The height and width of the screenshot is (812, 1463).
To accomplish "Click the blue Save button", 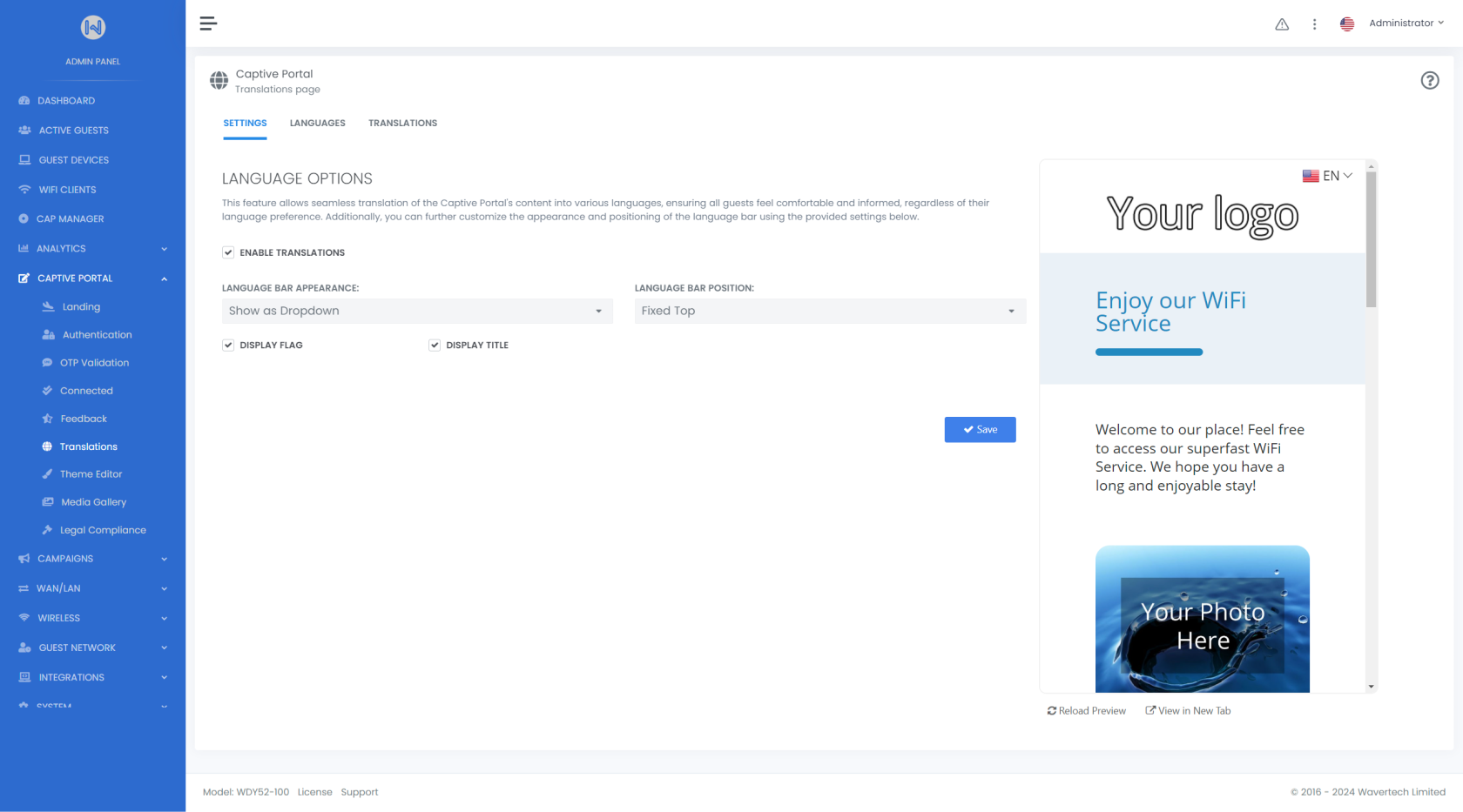I will pyautogui.click(x=980, y=430).
